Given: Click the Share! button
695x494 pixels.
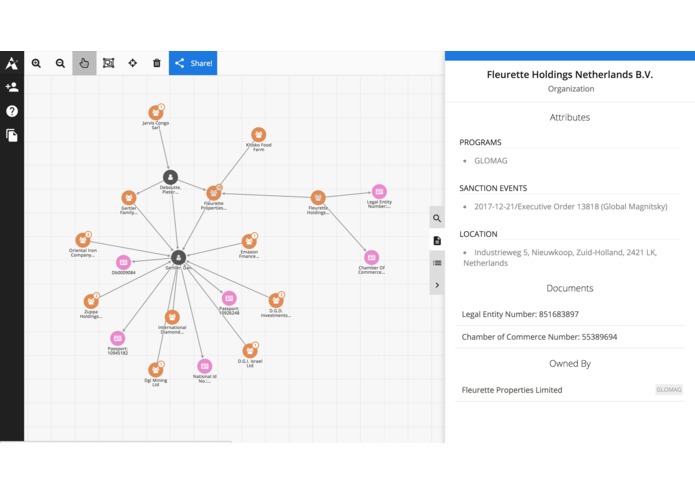Looking at the screenshot, I should click(x=193, y=63).
